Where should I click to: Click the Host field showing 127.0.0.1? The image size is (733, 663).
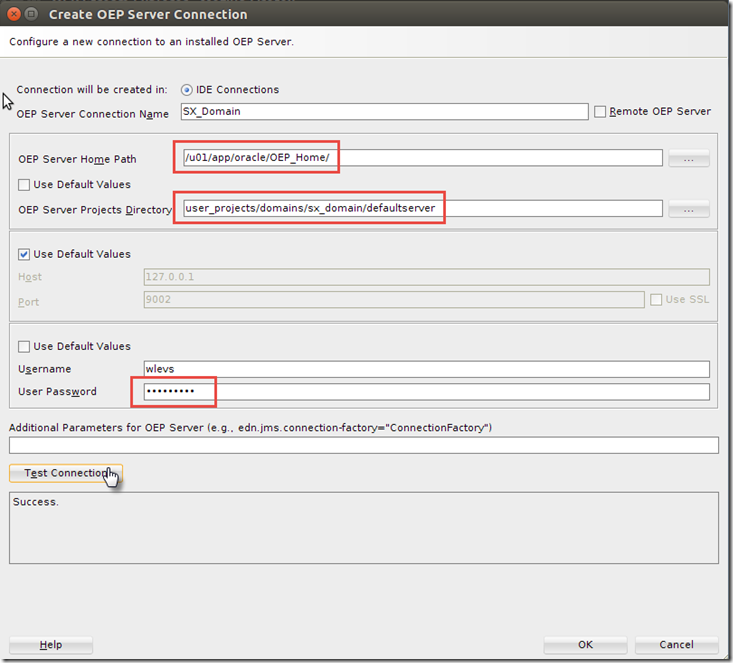click(x=426, y=277)
